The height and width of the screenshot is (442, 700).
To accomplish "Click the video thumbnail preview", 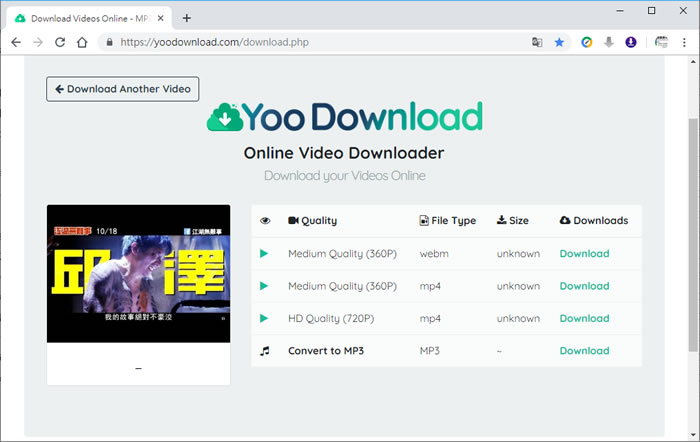I will [x=138, y=274].
